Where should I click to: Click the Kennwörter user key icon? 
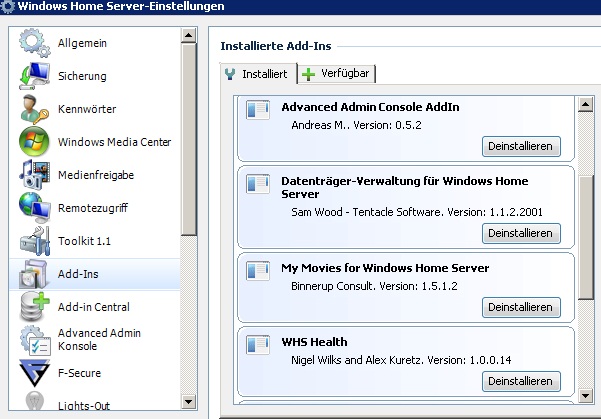34,109
